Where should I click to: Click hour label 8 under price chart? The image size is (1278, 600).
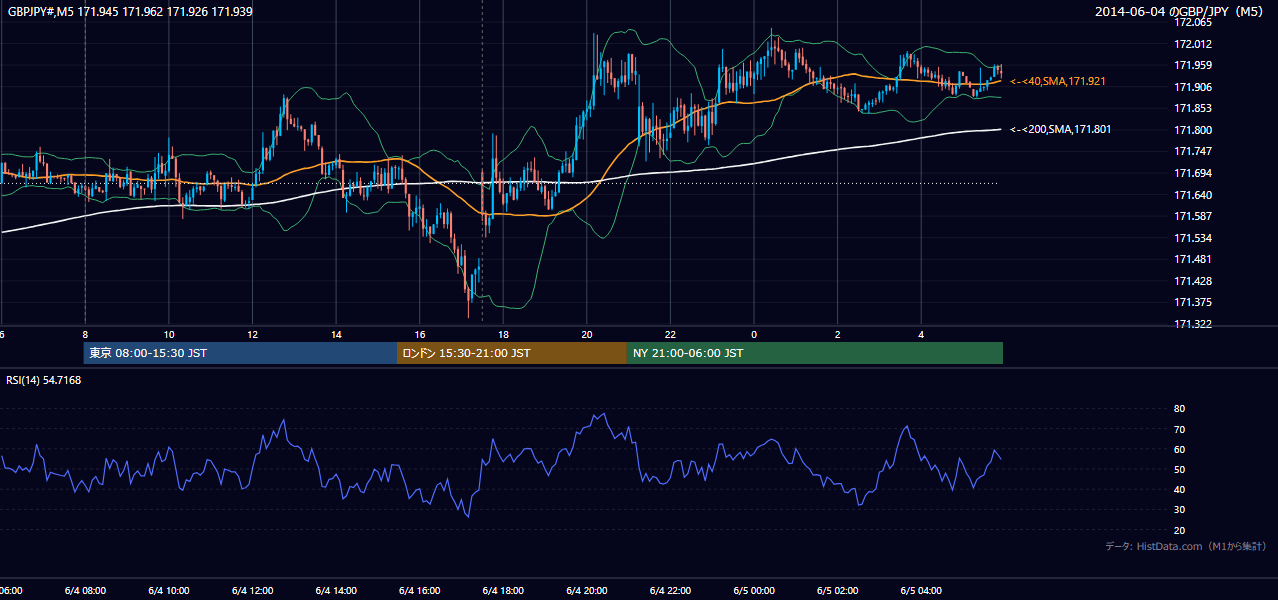(x=85, y=334)
